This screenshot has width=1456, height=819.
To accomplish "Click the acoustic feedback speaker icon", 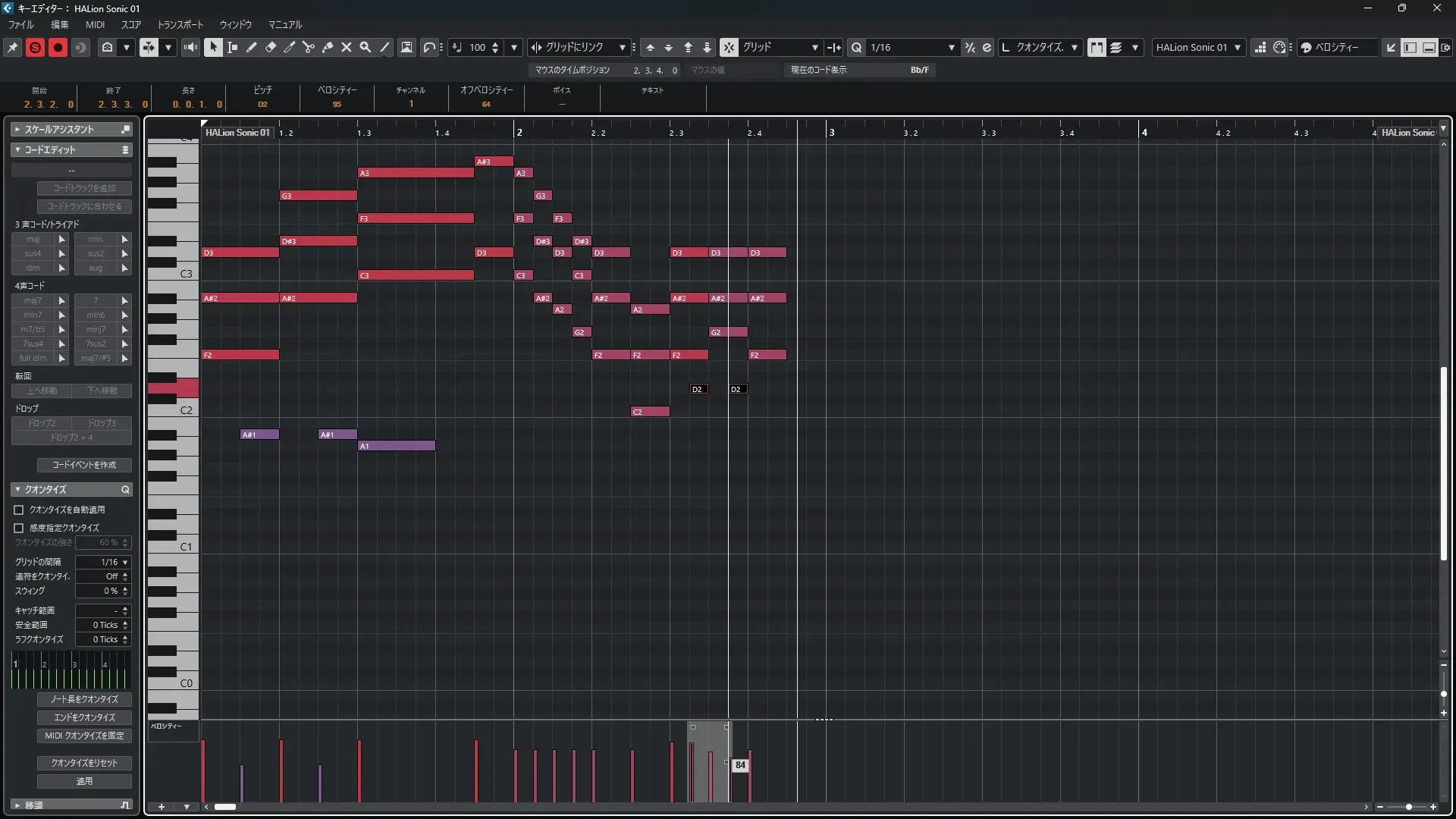I will pos(190,47).
